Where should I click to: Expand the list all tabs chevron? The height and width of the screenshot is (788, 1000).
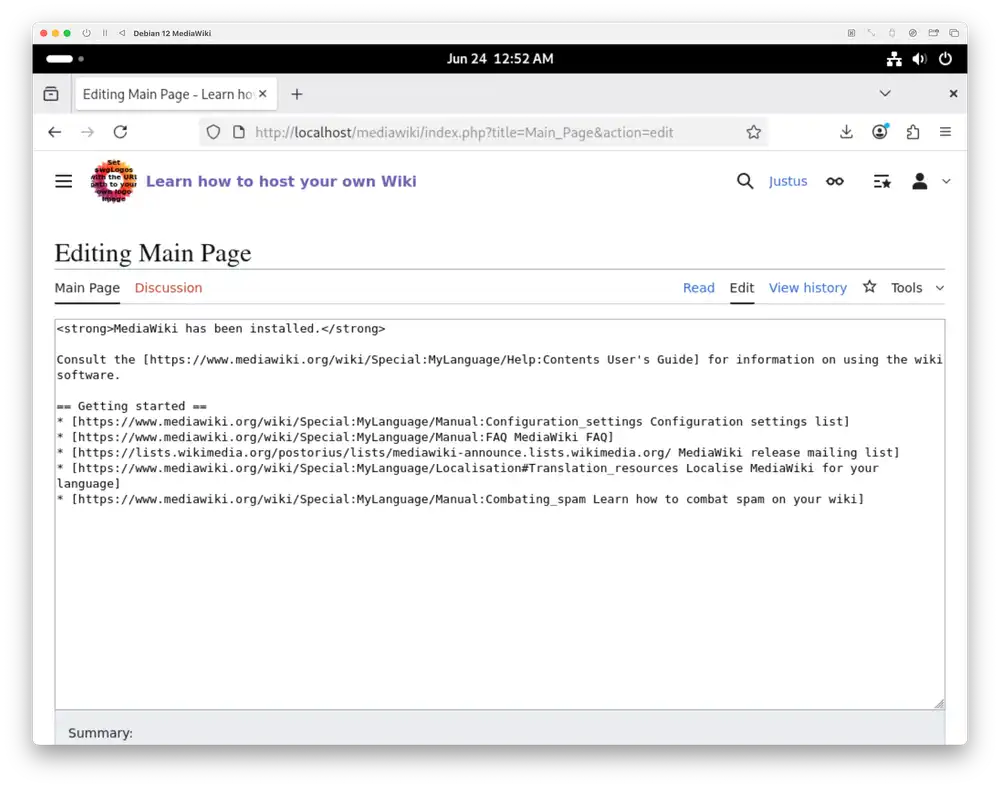tap(885, 94)
